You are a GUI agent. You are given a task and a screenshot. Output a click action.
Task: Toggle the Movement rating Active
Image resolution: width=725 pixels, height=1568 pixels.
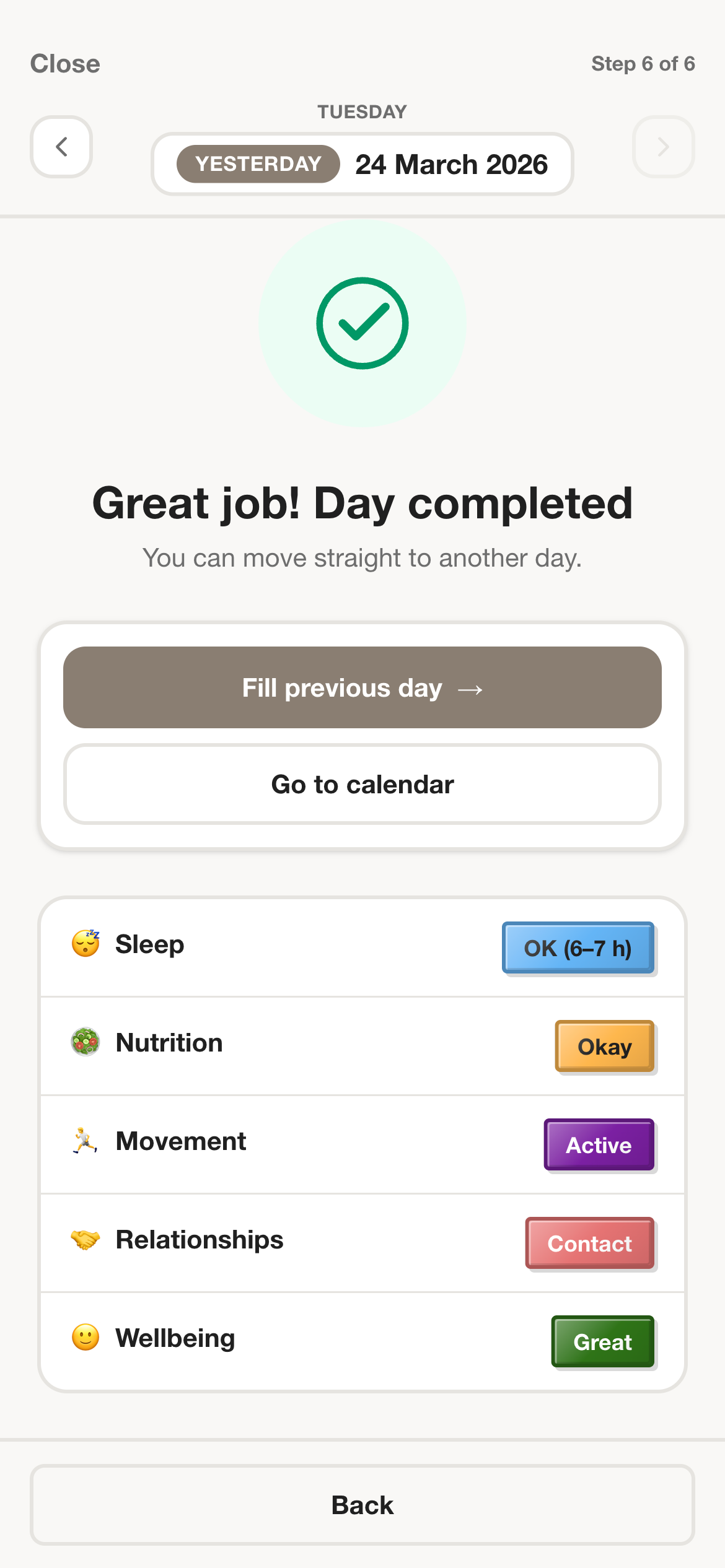[599, 1144]
